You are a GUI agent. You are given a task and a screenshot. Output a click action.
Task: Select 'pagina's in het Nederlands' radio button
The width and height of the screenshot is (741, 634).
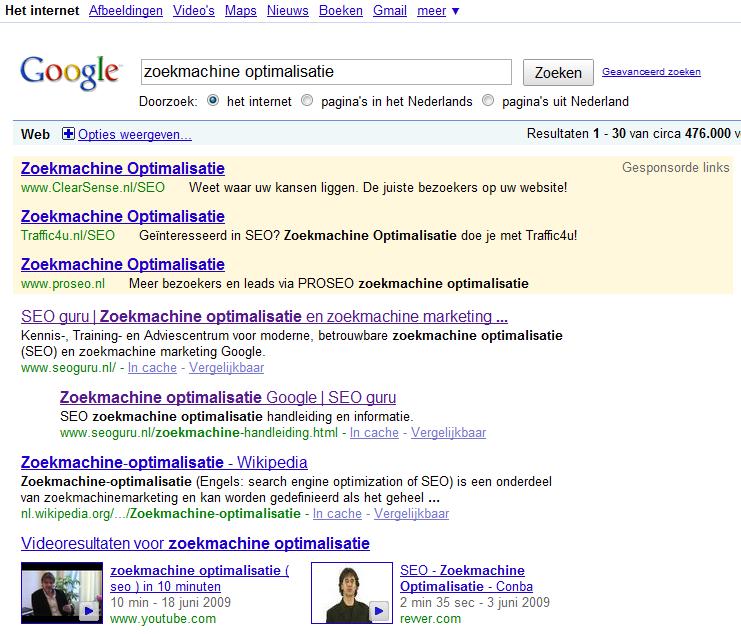[307, 100]
